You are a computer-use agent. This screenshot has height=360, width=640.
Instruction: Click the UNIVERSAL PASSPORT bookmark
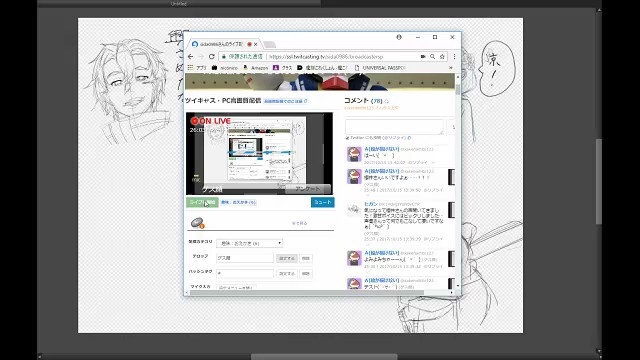(x=380, y=68)
